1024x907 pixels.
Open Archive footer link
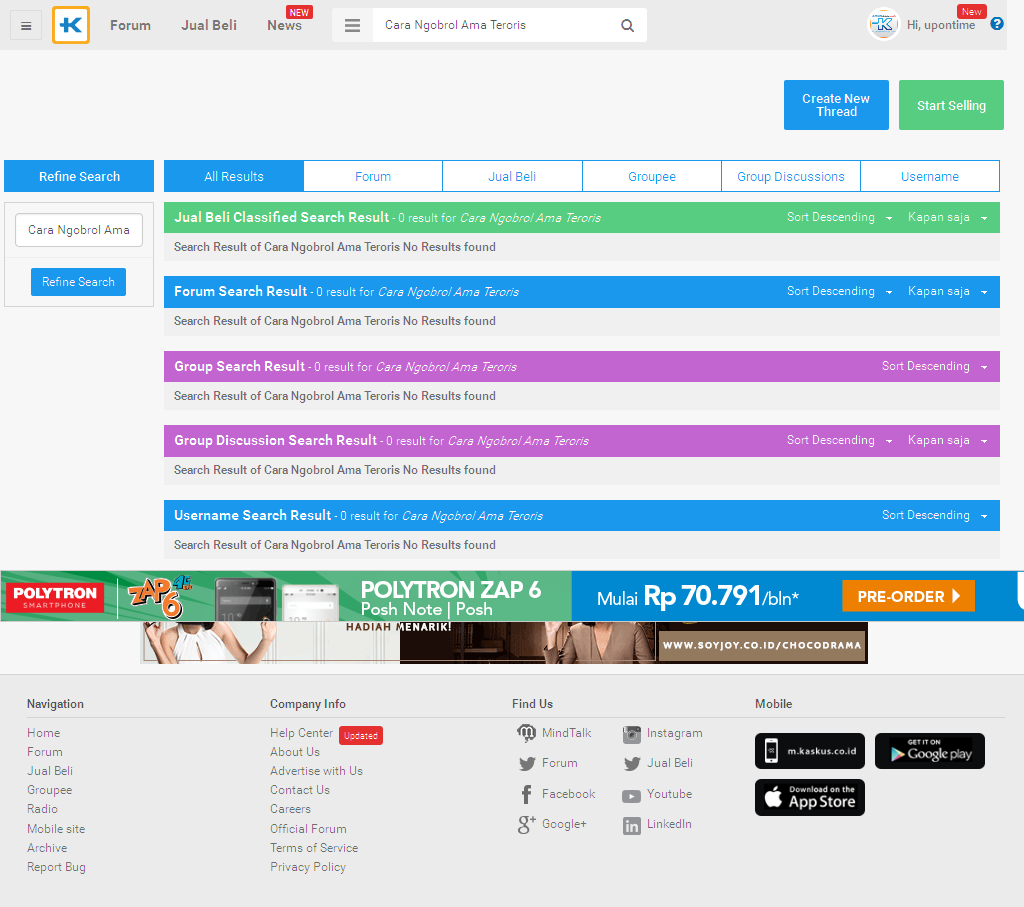47,848
